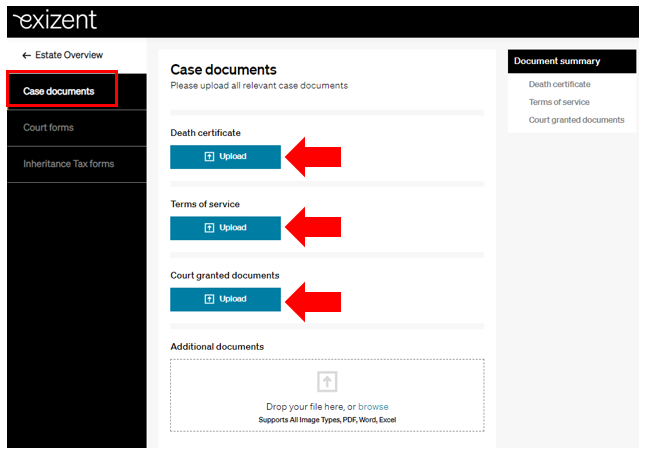Click the Additional documents section label
The height and width of the screenshot is (457, 648).
[x=217, y=347]
